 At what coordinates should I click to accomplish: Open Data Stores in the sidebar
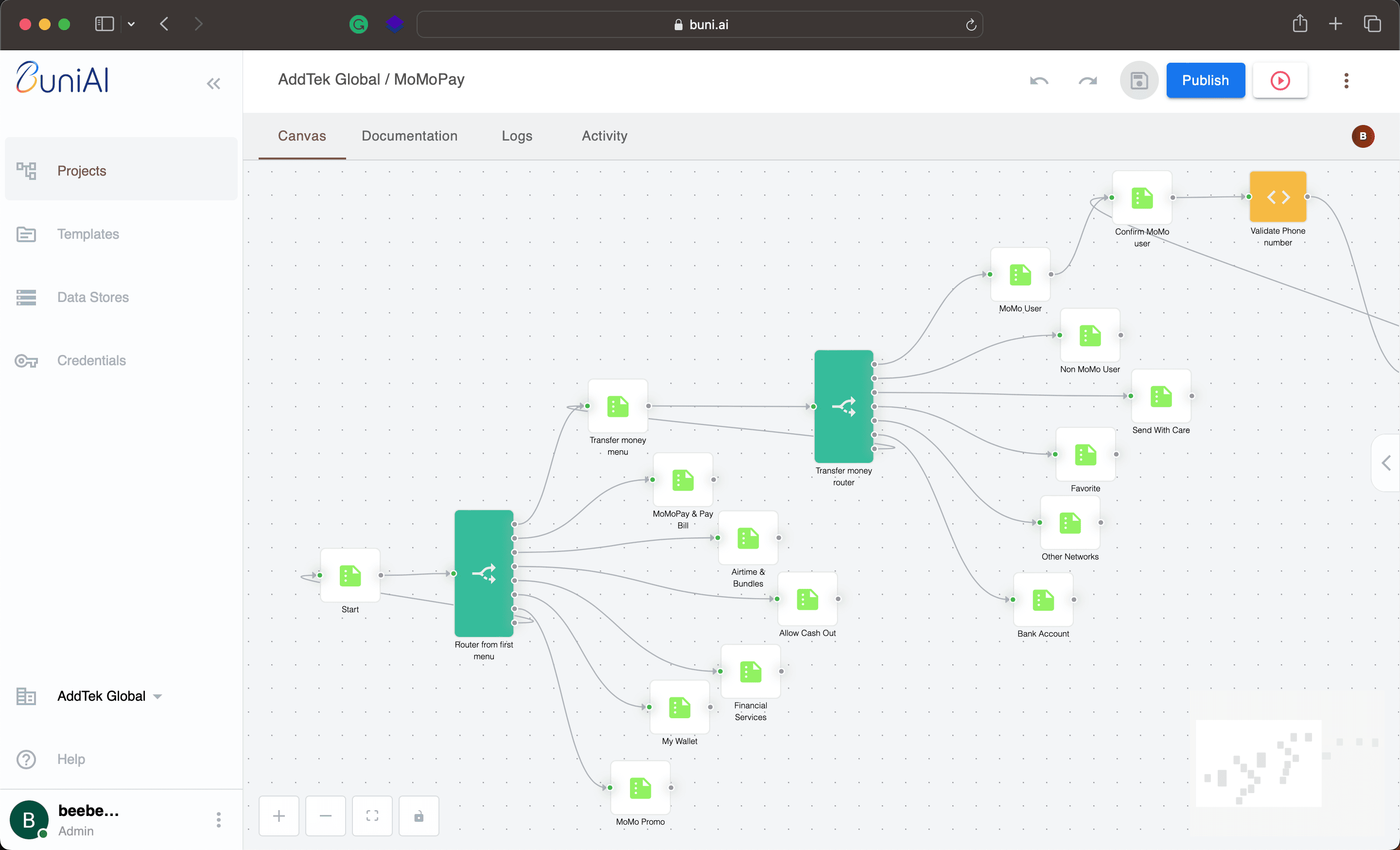121,297
